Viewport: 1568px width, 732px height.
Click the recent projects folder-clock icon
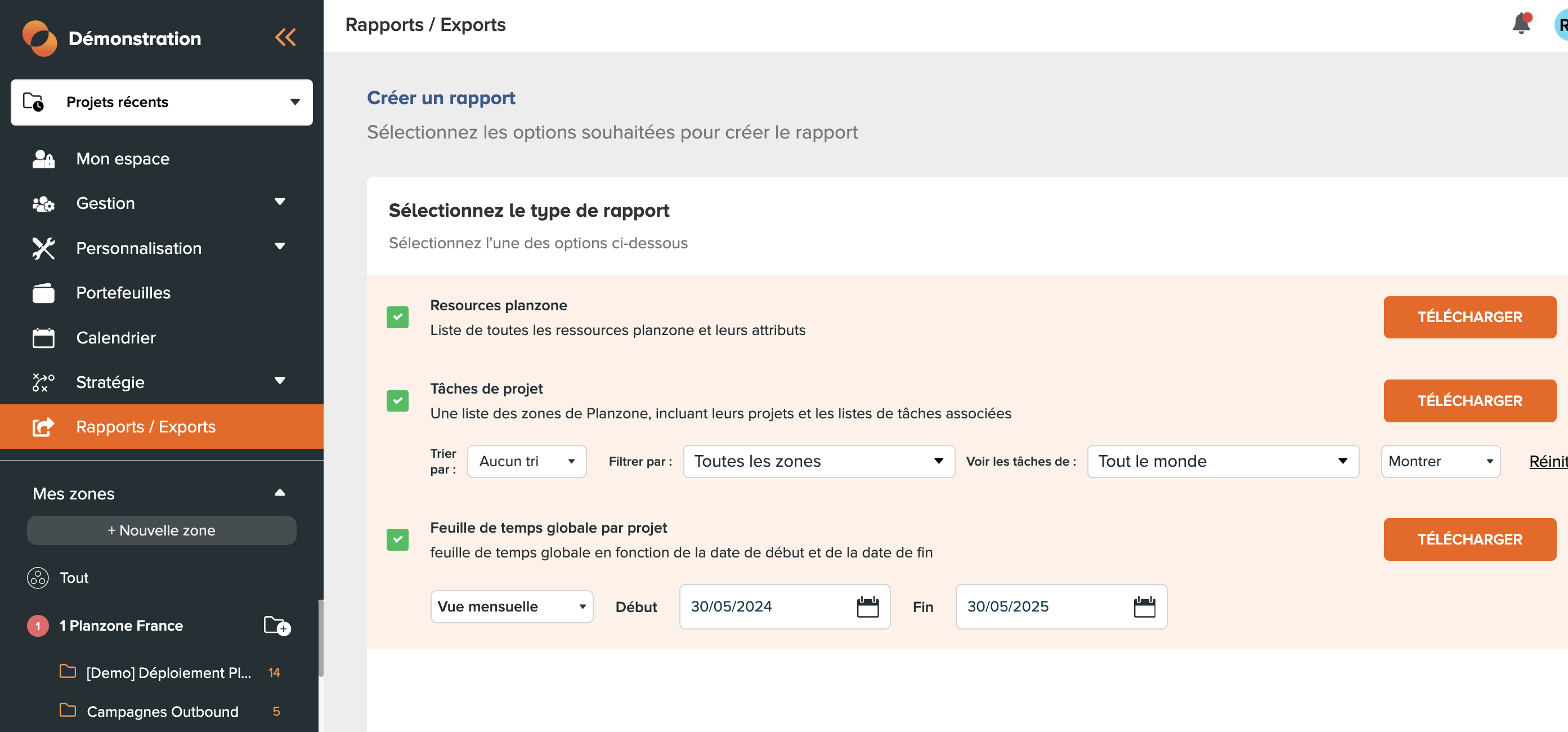coord(33,102)
